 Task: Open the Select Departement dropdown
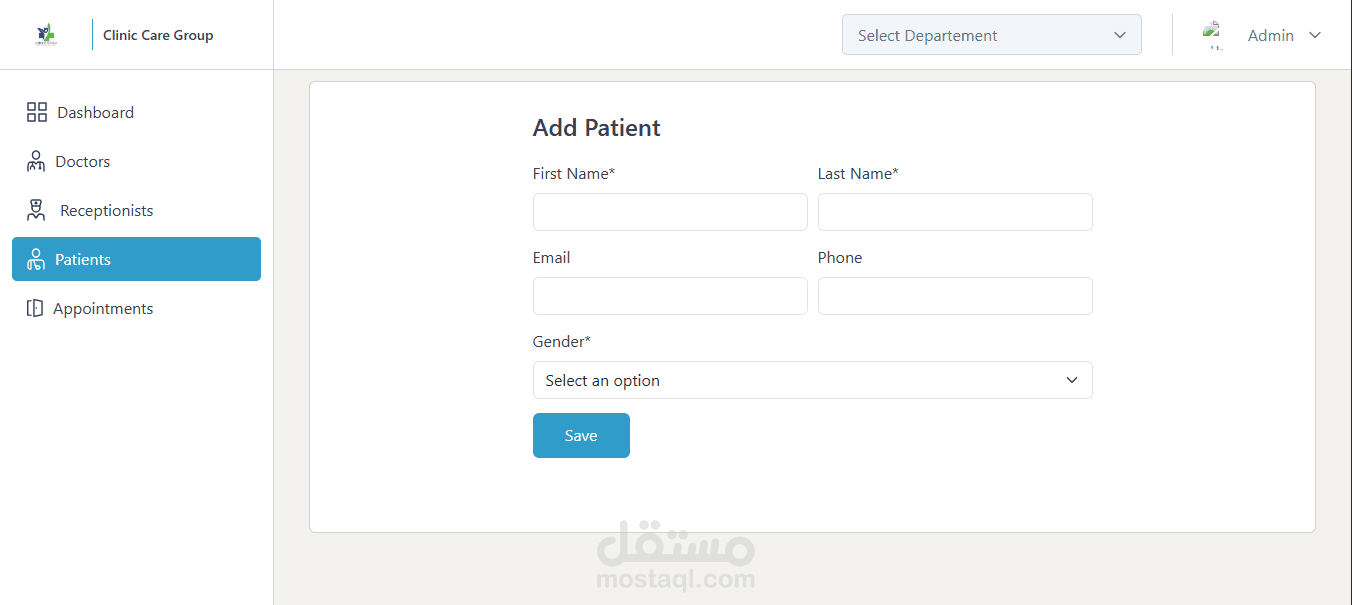click(991, 35)
